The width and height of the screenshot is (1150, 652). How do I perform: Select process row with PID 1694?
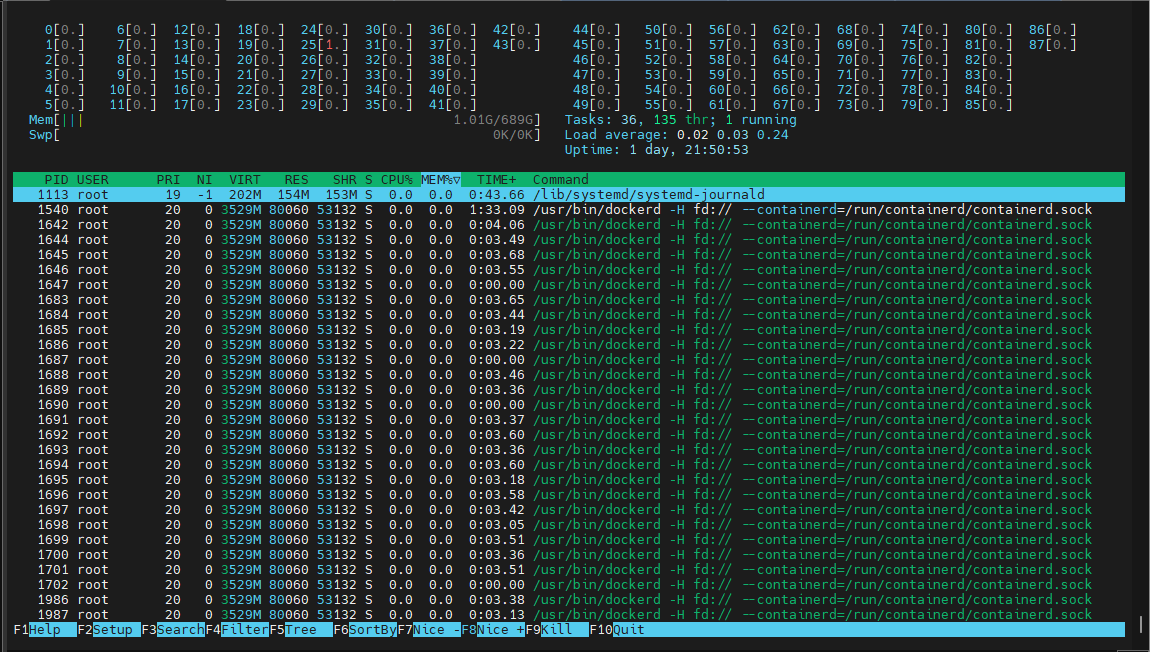[568, 465]
